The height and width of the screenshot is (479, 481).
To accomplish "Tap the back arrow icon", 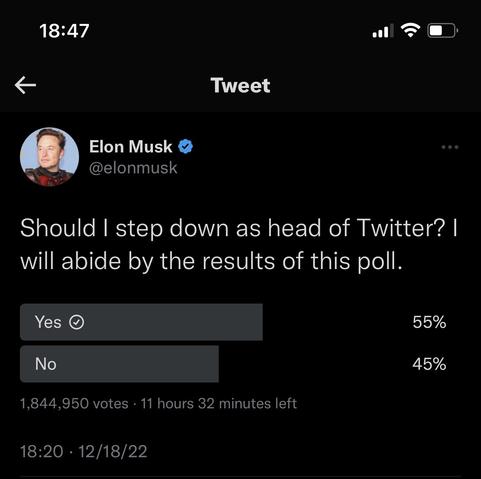I will pos(25,85).
